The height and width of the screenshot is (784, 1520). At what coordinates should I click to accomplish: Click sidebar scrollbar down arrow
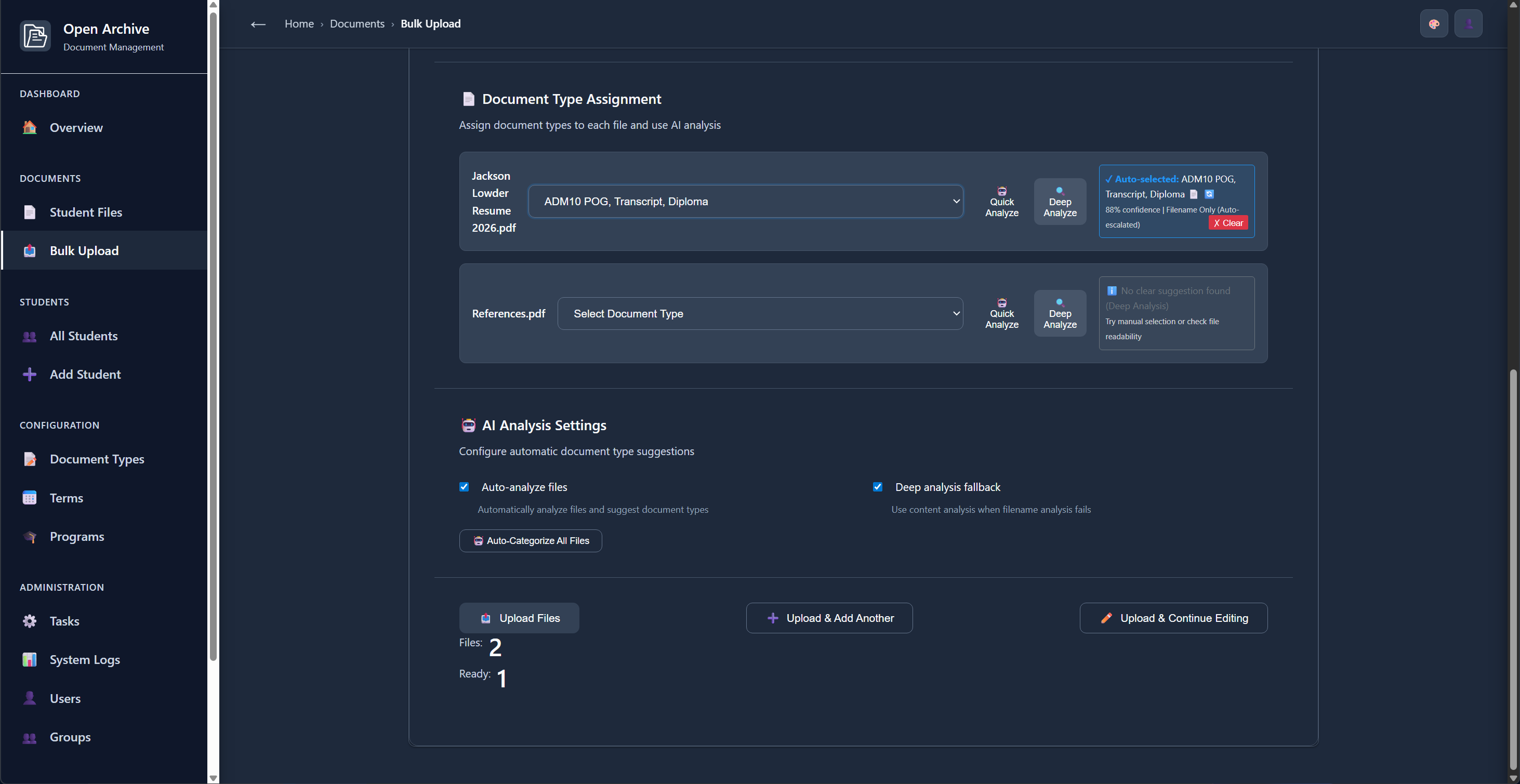point(213,778)
